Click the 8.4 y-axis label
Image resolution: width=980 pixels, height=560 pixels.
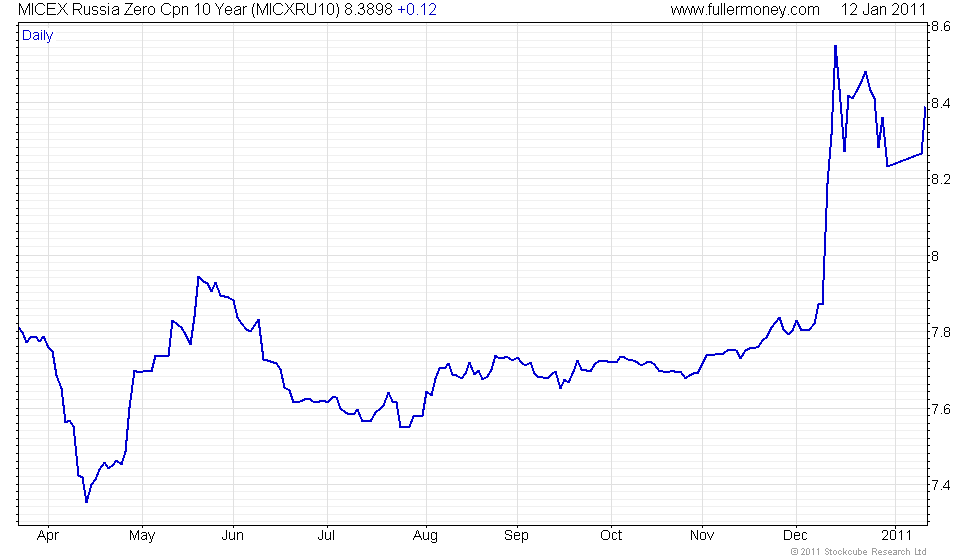click(x=941, y=103)
